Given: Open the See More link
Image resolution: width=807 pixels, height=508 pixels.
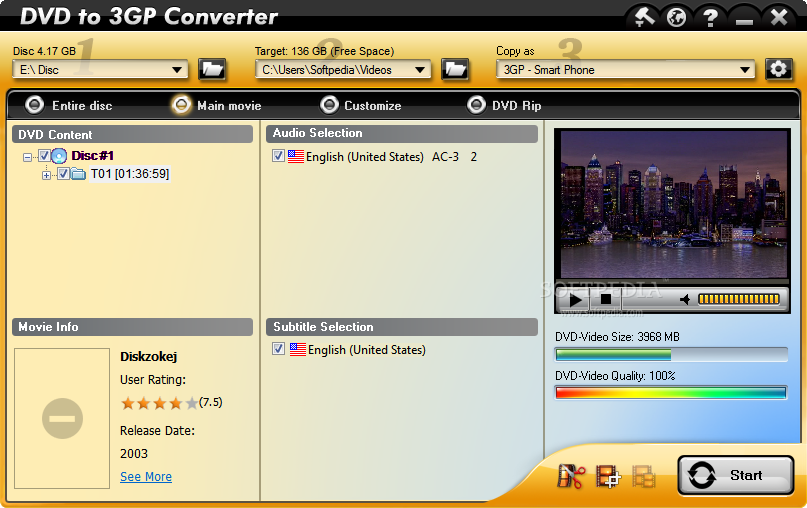Looking at the screenshot, I should (146, 477).
